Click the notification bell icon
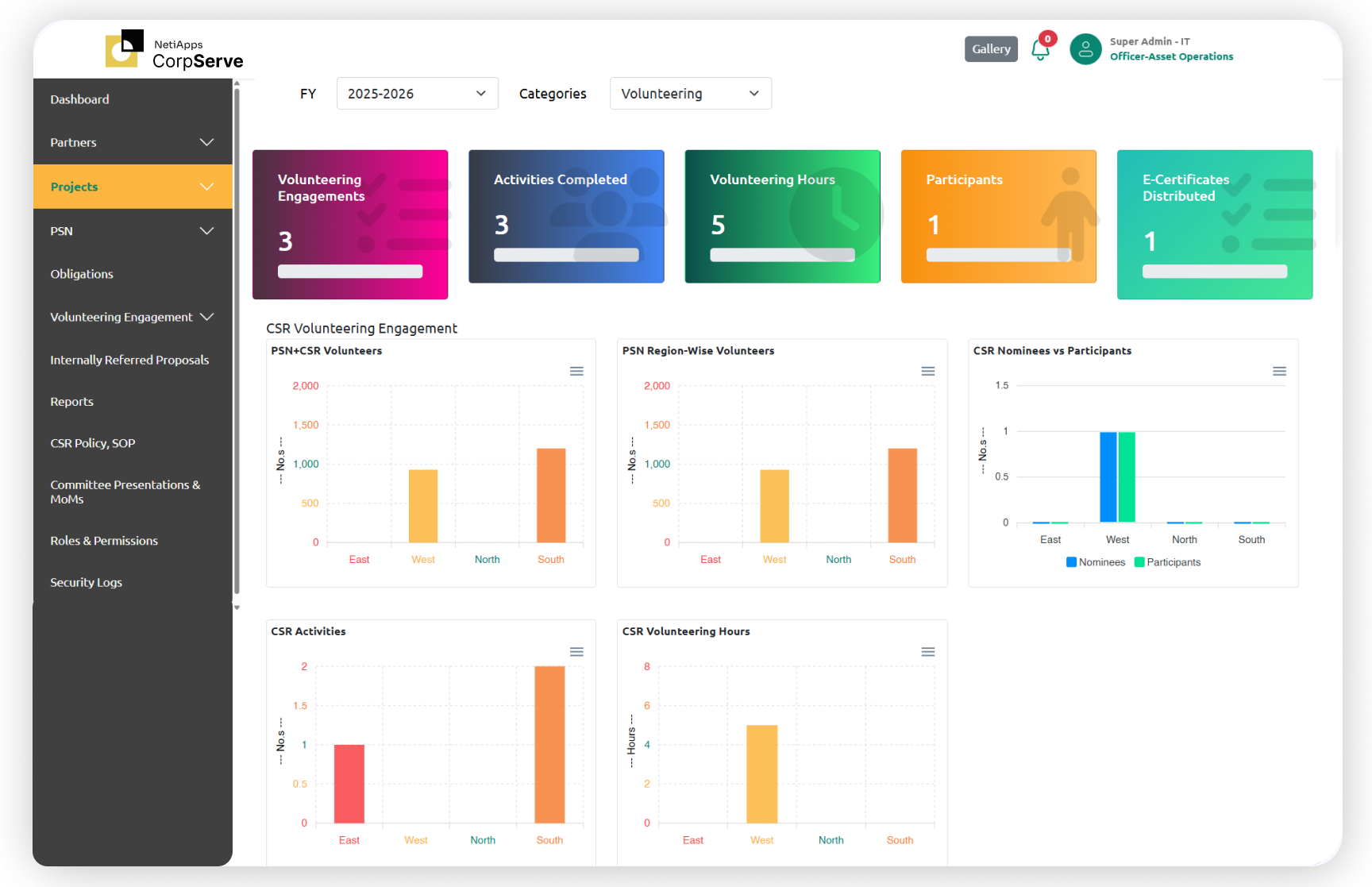The height and width of the screenshot is (887, 1372). tap(1039, 50)
